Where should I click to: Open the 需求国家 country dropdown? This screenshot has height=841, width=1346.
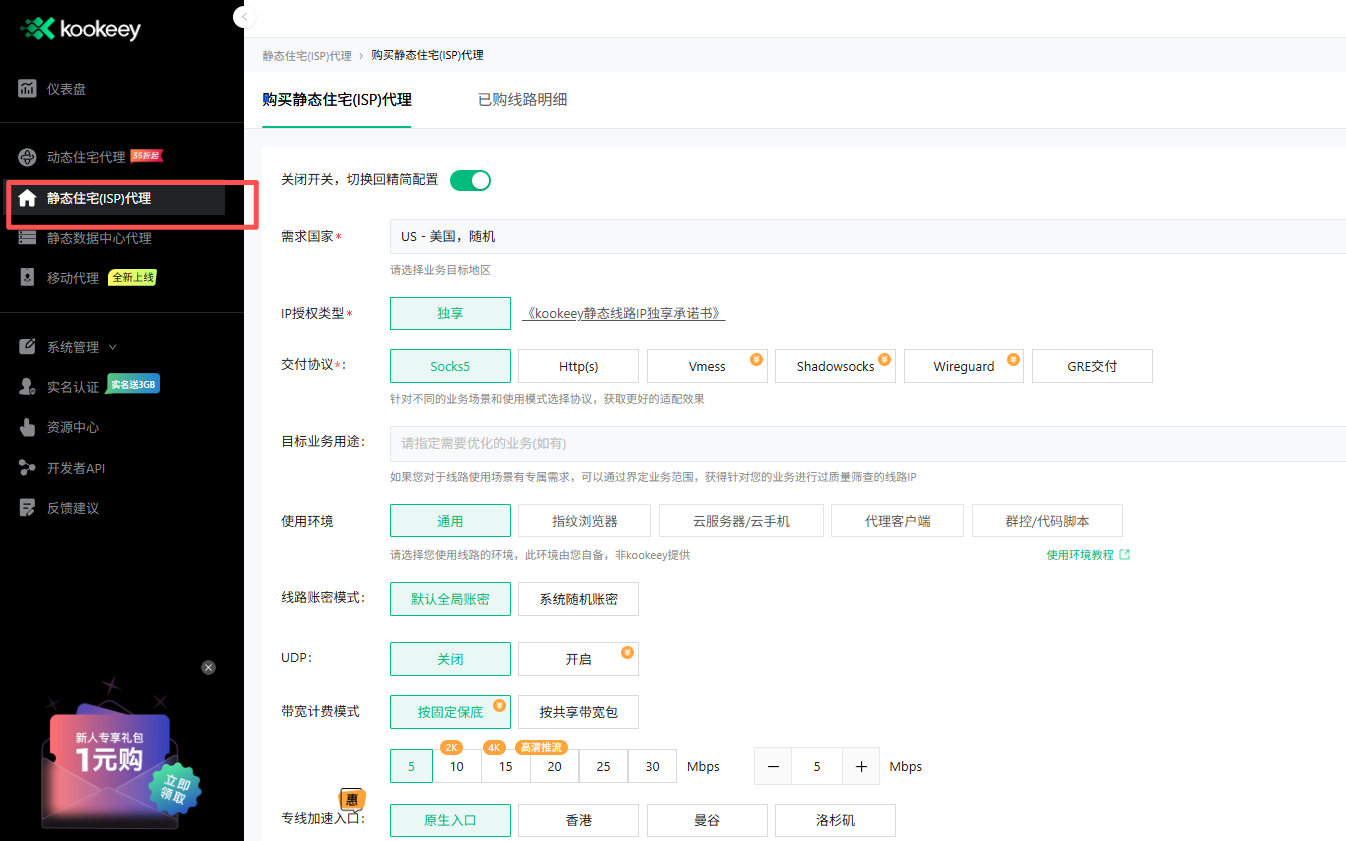pyautogui.click(x=866, y=237)
